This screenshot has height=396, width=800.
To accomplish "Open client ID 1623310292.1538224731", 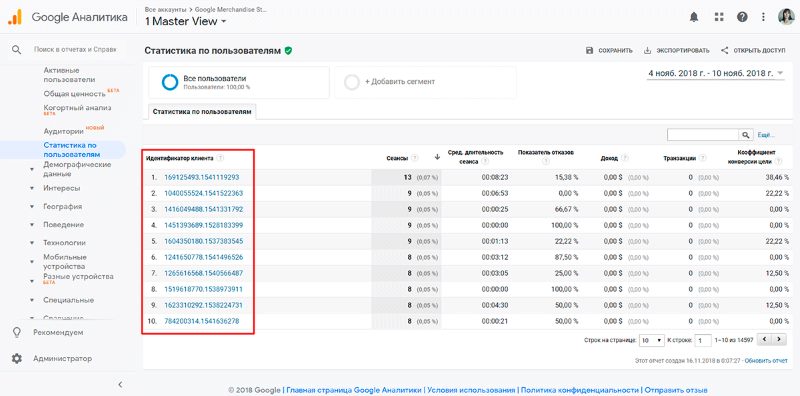I will pyautogui.click(x=204, y=305).
